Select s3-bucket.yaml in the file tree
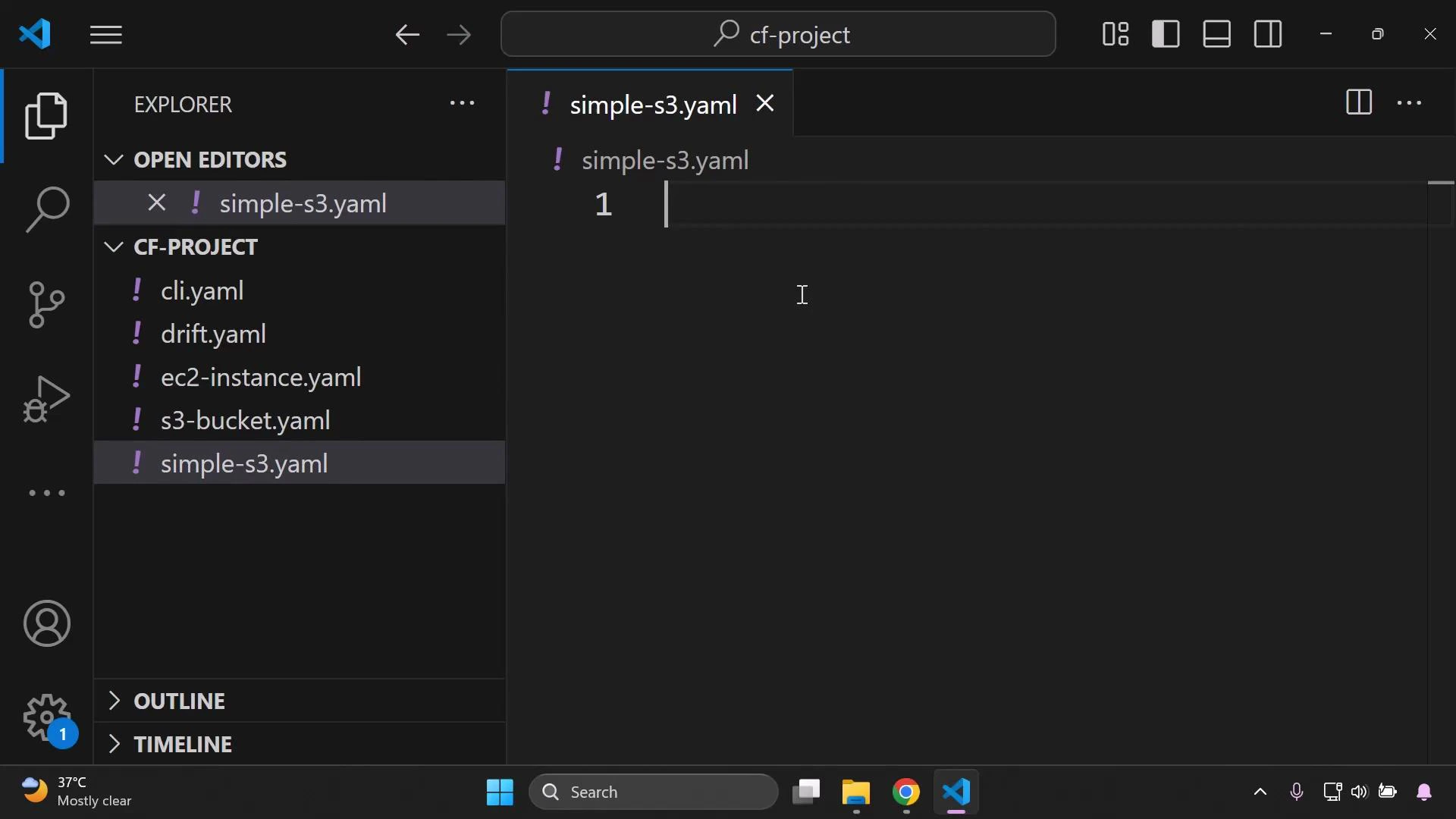This screenshot has width=1456, height=819. 244,419
